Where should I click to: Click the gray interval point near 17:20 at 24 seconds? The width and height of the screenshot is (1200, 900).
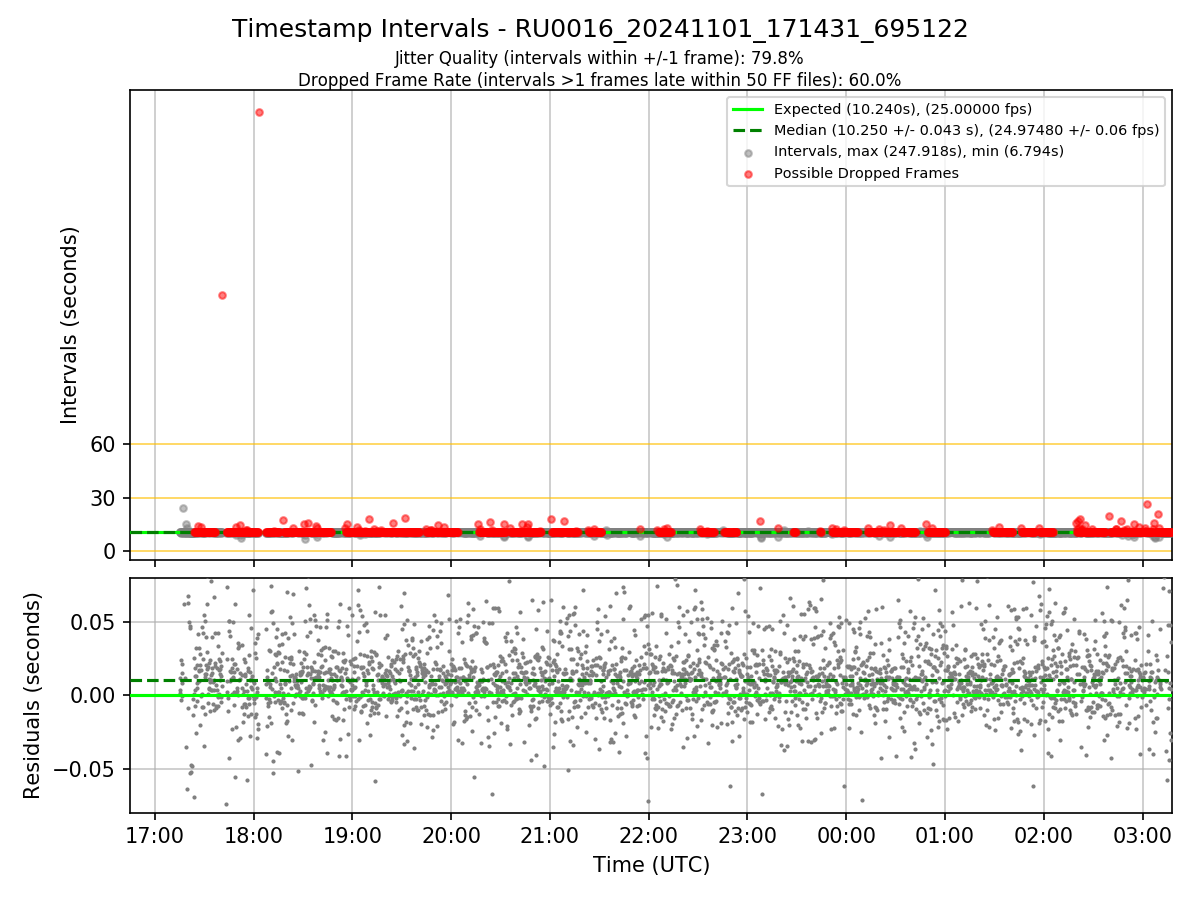(183, 508)
